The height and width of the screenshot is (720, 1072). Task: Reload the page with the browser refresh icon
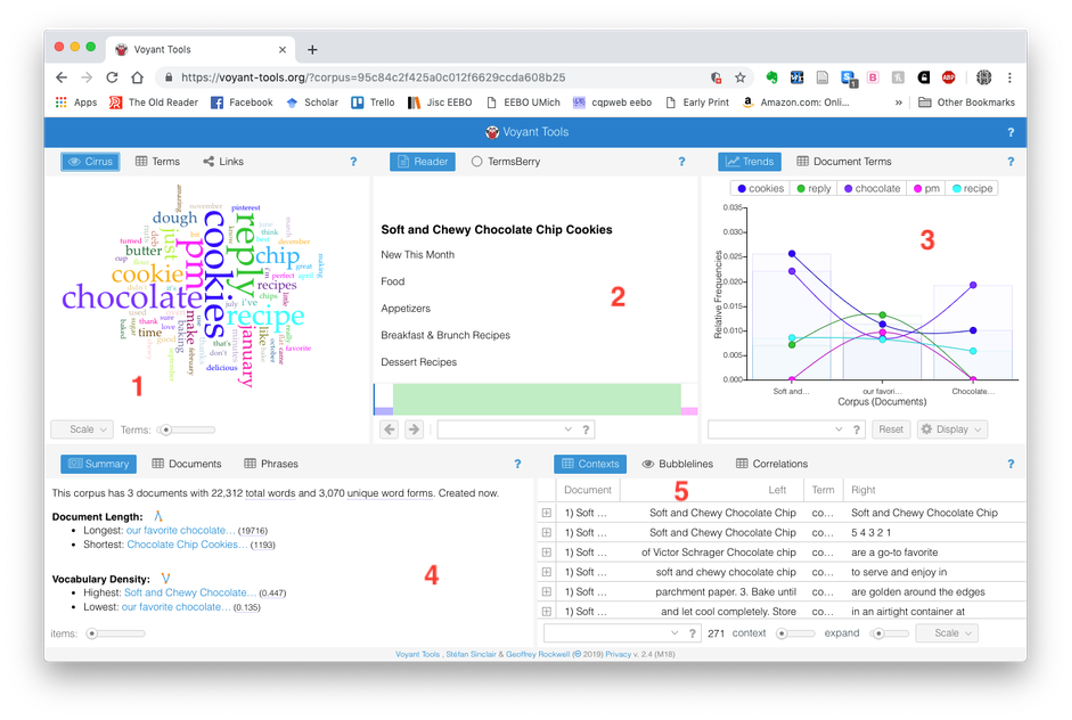pyautogui.click(x=112, y=77)
